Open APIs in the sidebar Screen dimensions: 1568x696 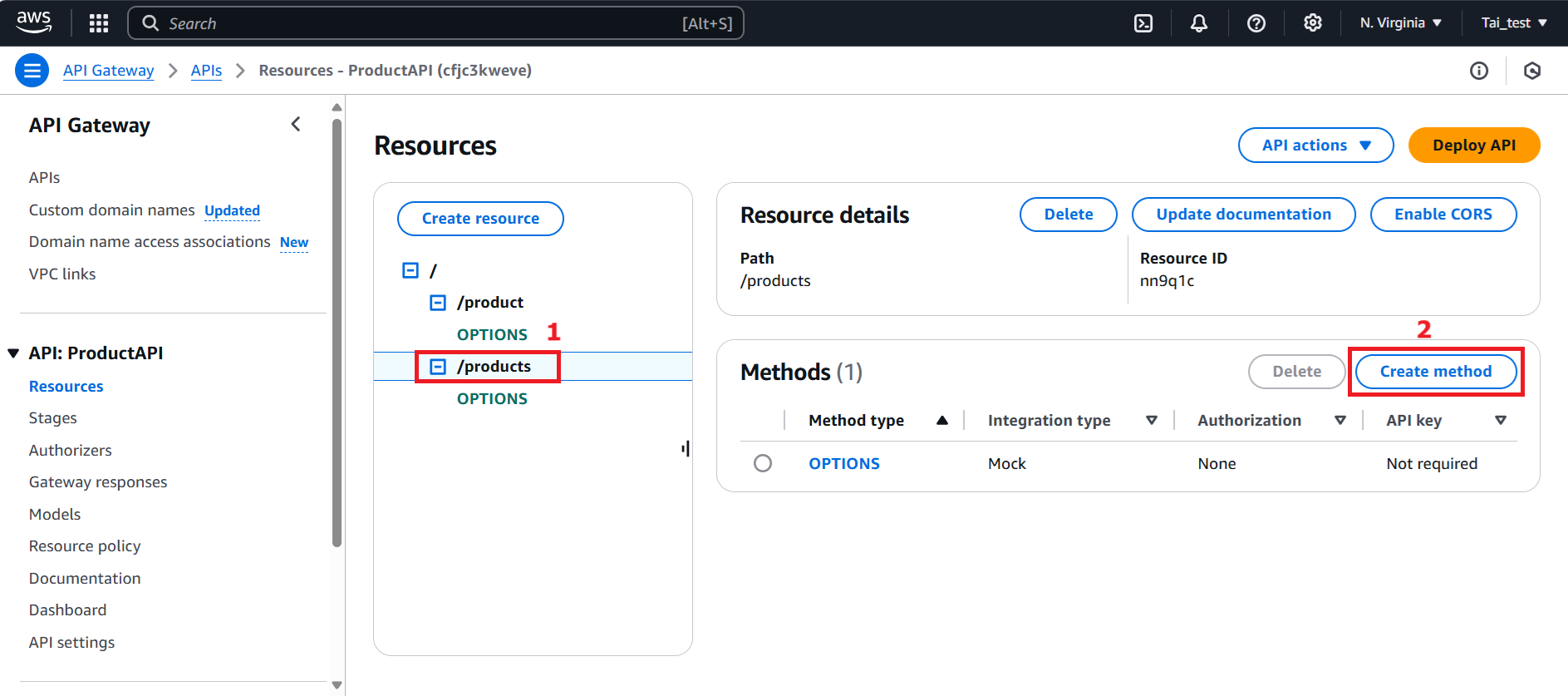(45, 178)
